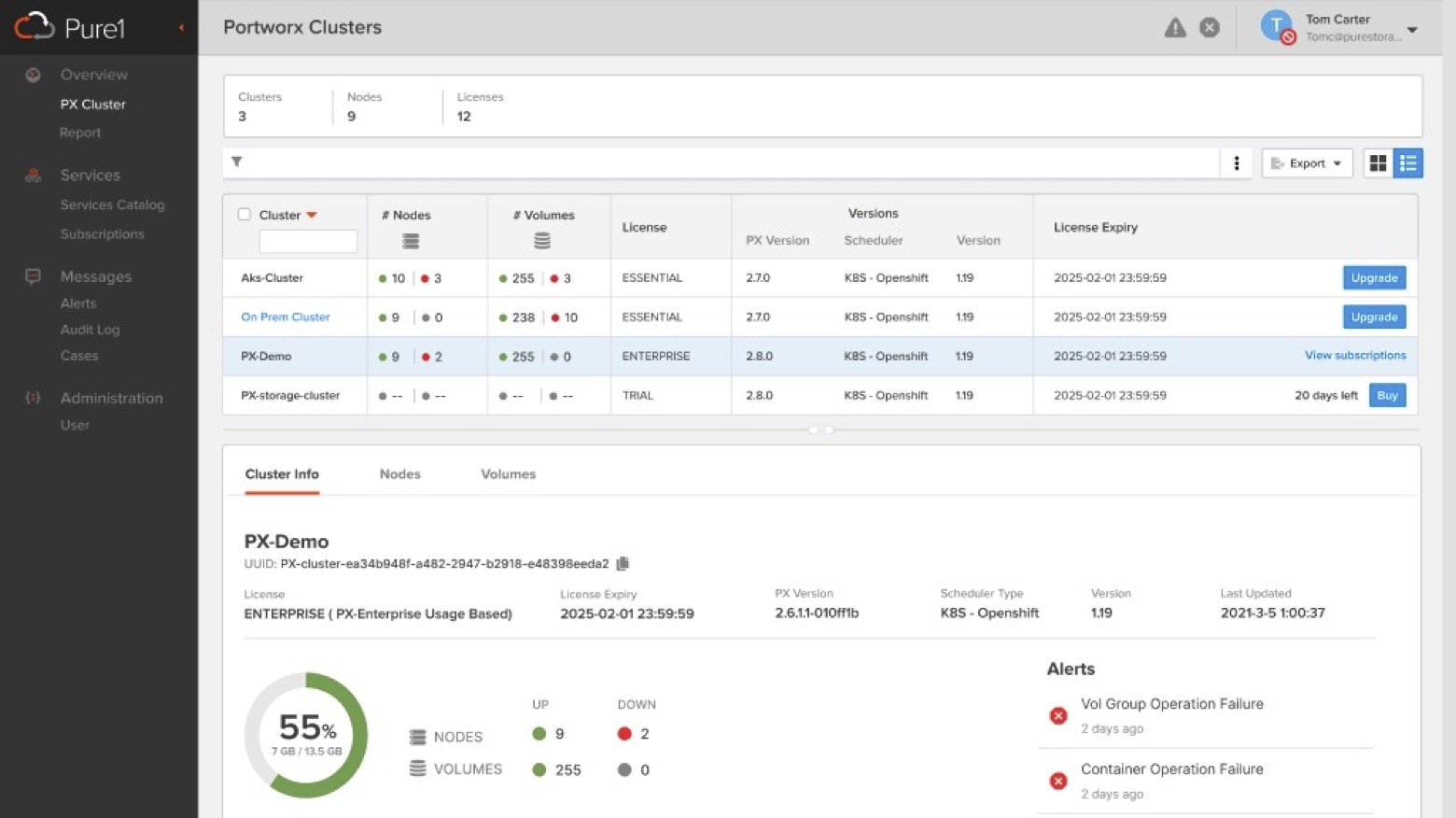
Task: Open the Audit Log from the sidebar
Action: tap(90, 329)
